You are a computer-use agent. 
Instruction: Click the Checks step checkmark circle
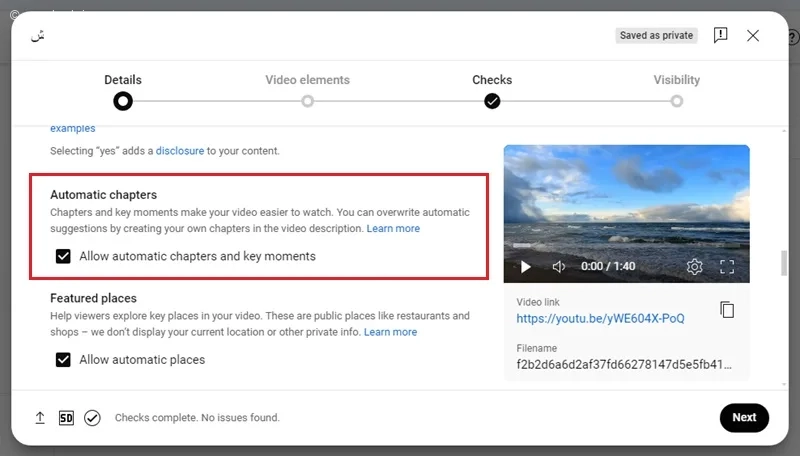(492, 101)
